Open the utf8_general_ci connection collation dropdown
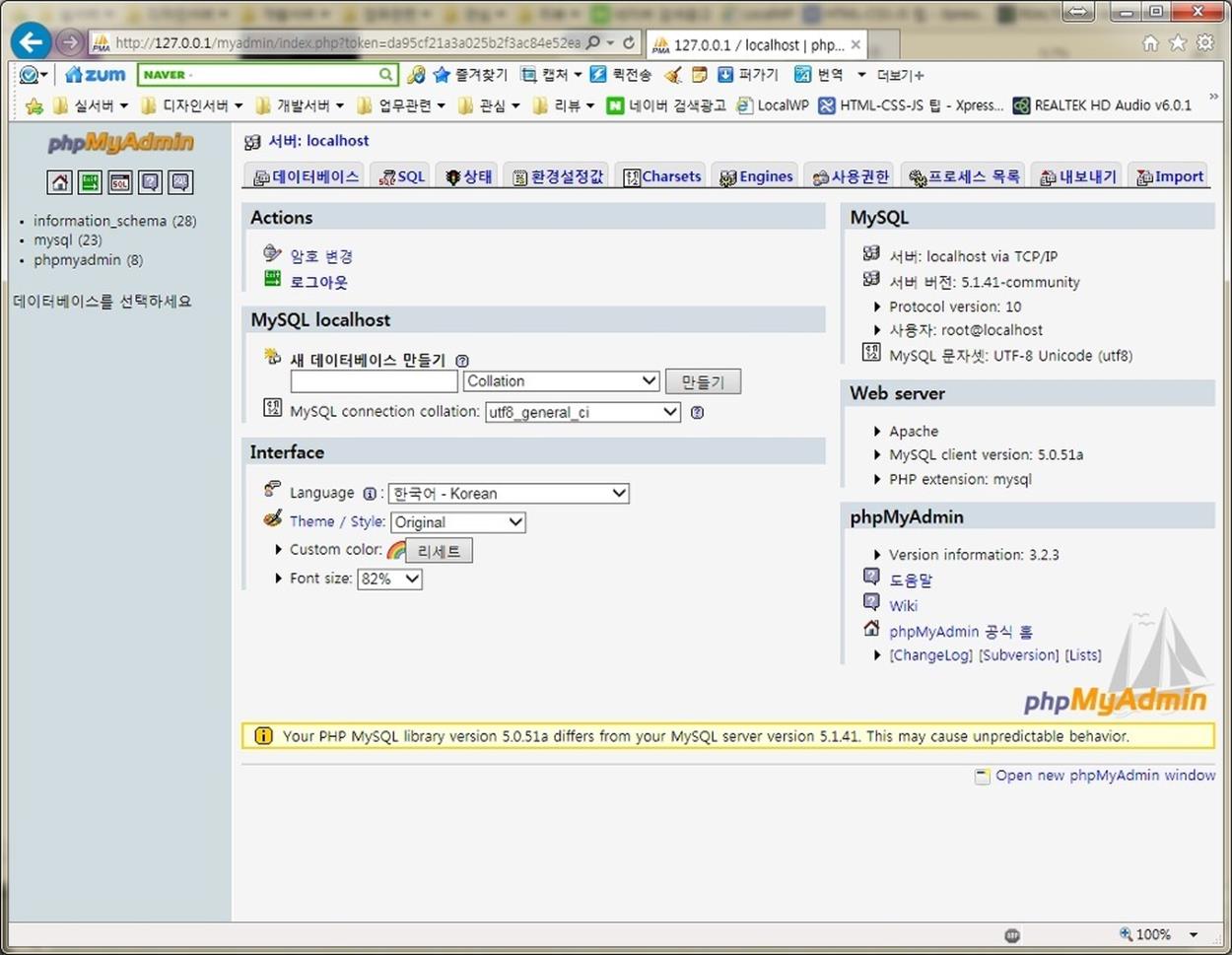 582,412
